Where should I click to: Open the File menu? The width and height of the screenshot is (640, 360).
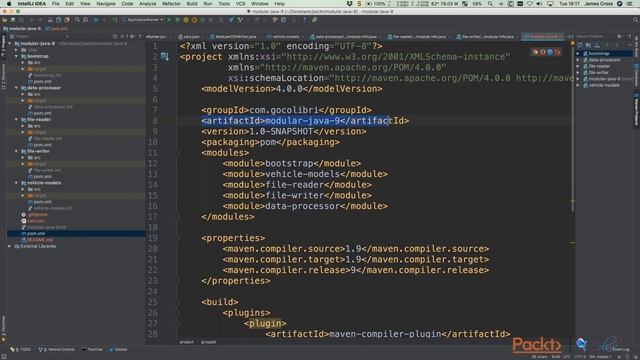[56, 4]
